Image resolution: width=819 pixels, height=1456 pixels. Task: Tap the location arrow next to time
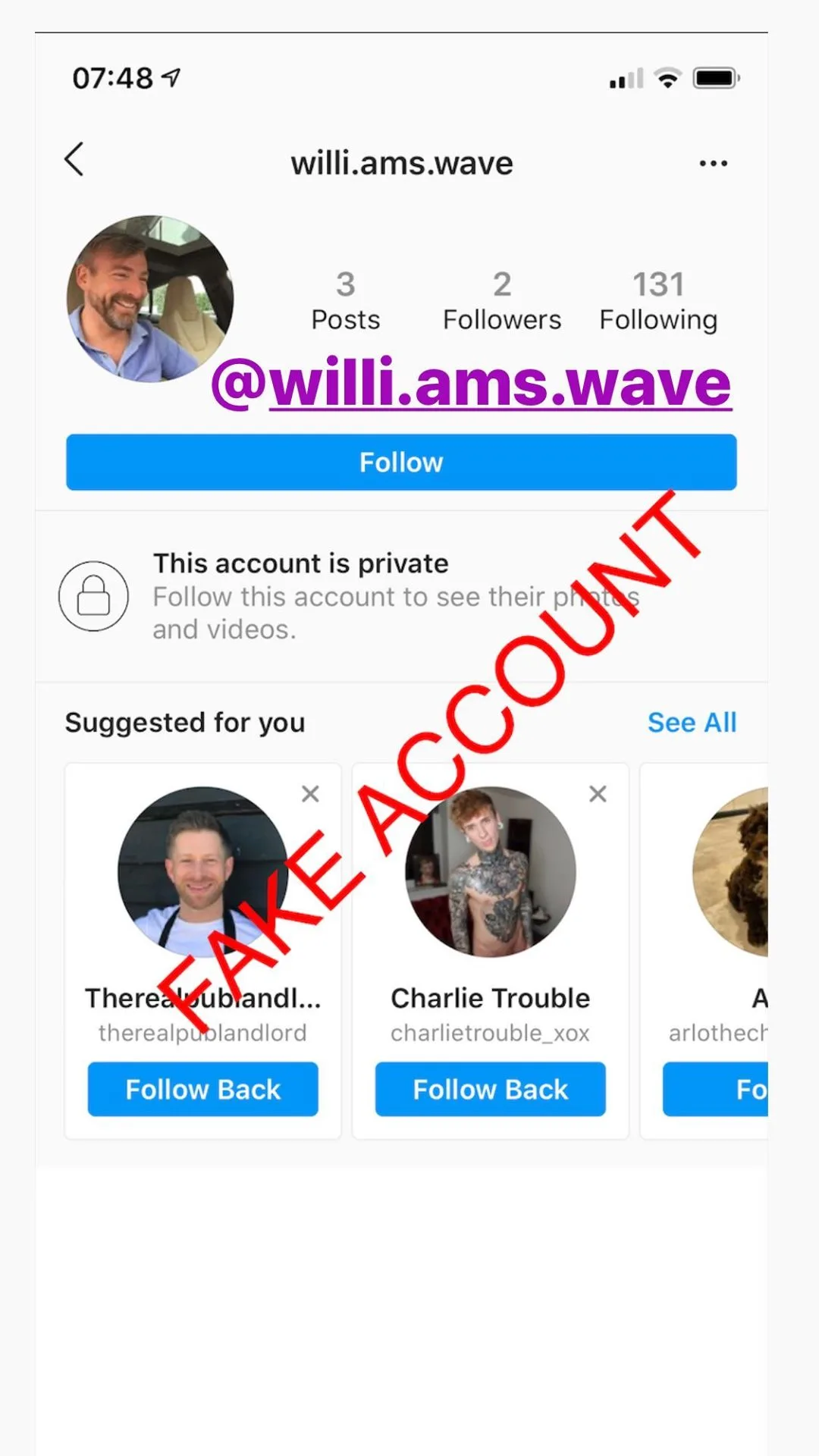click(172, 77)
